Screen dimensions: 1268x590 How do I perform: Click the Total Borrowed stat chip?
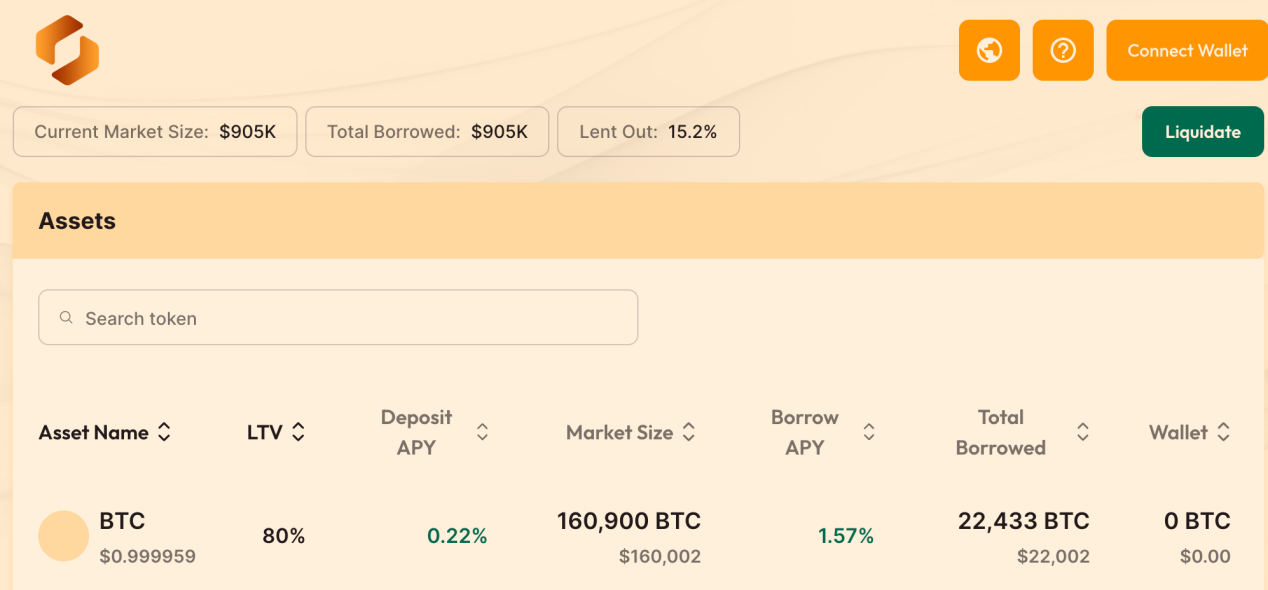click(x=427, y=131)
